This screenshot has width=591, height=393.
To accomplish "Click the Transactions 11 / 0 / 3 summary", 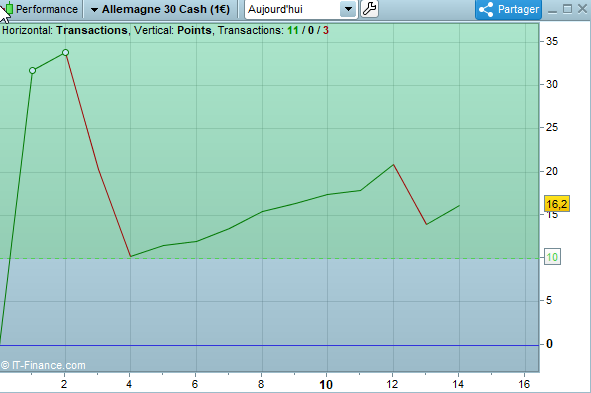I will click(273, 31).
